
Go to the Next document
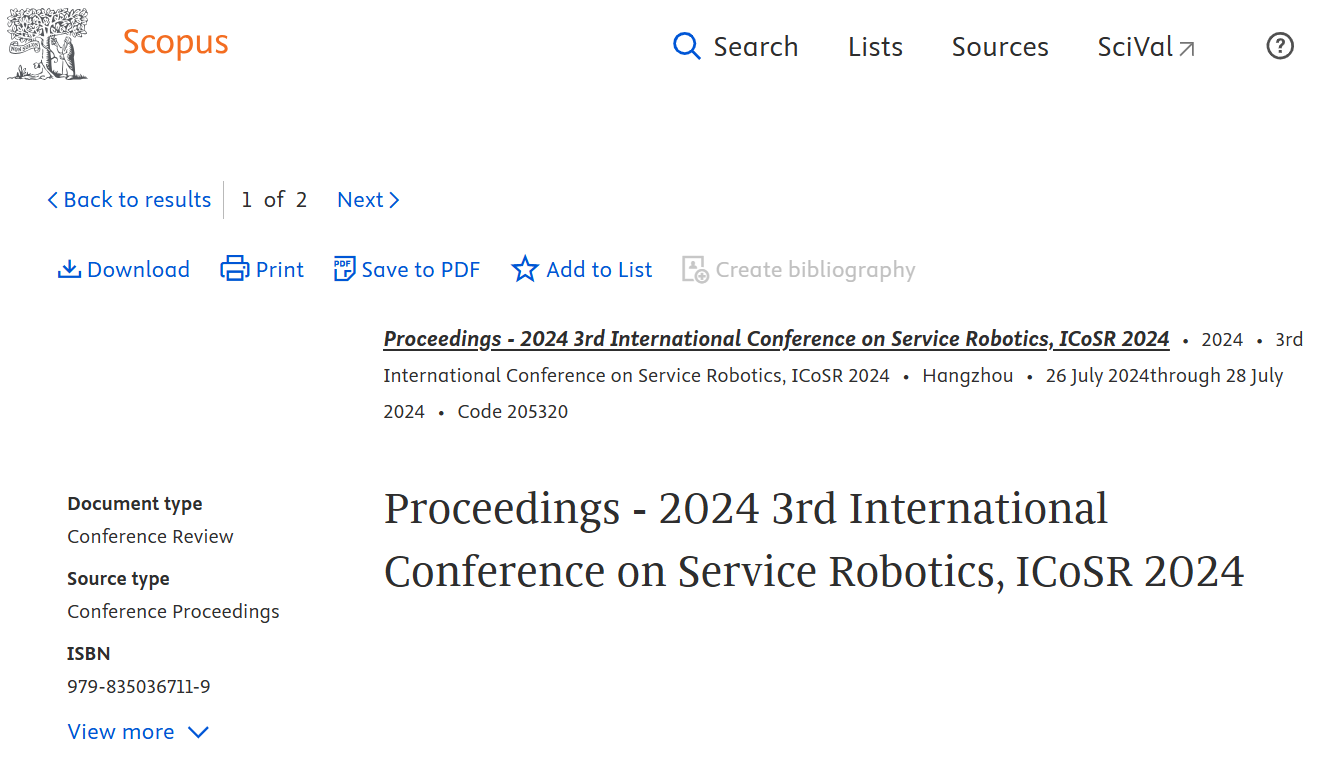[x=368, y=200]
